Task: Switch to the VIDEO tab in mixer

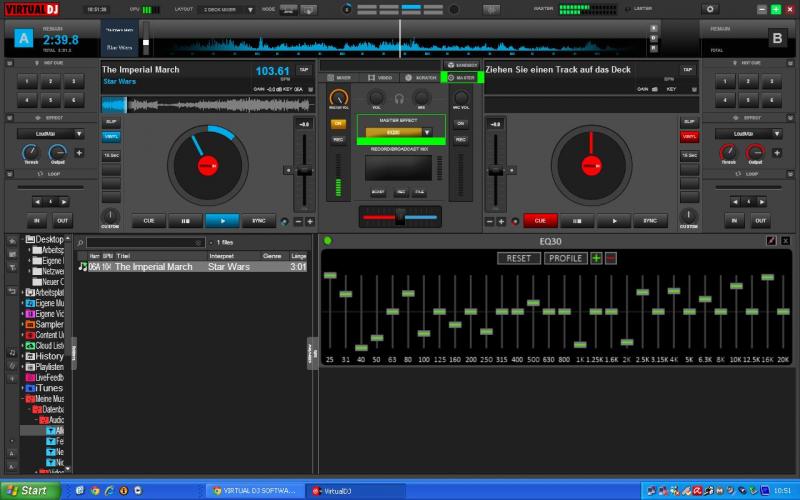Action: coord(380,77)
